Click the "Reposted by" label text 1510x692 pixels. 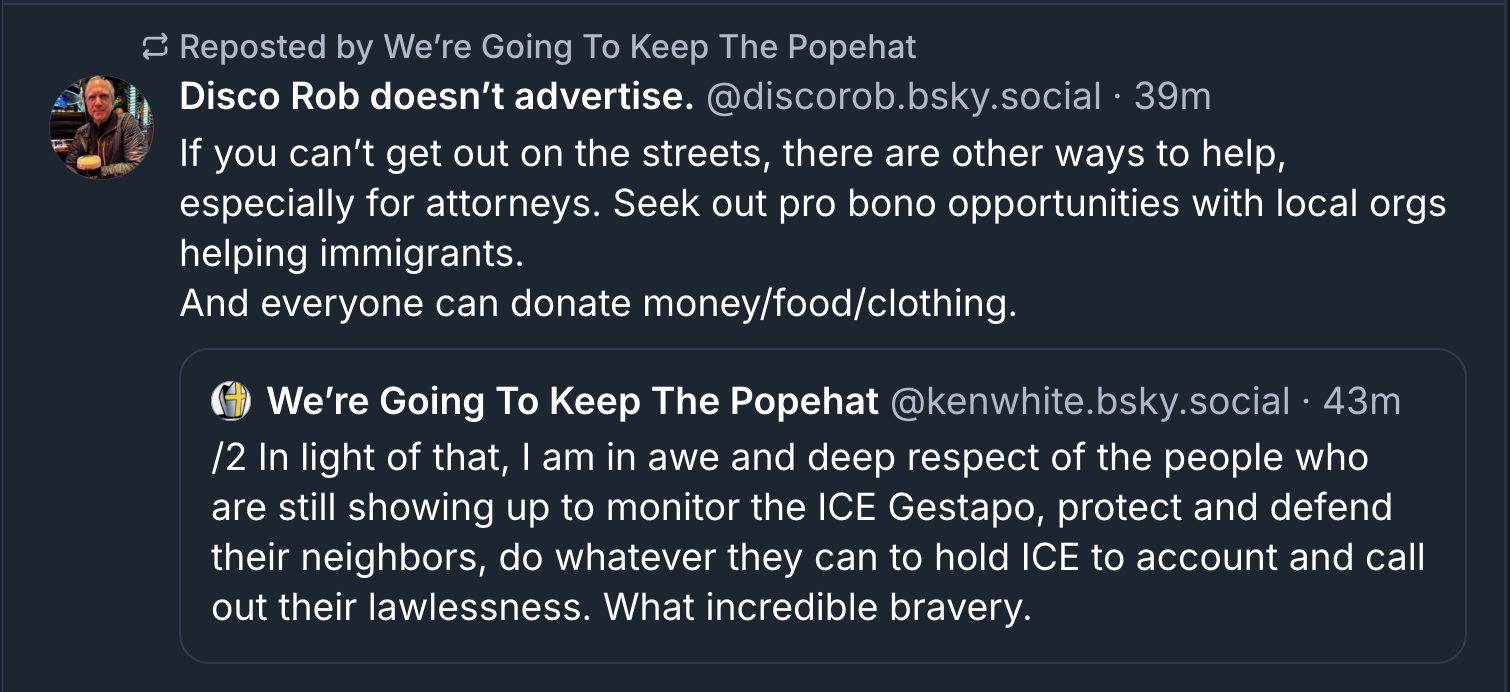click(277, 46)
